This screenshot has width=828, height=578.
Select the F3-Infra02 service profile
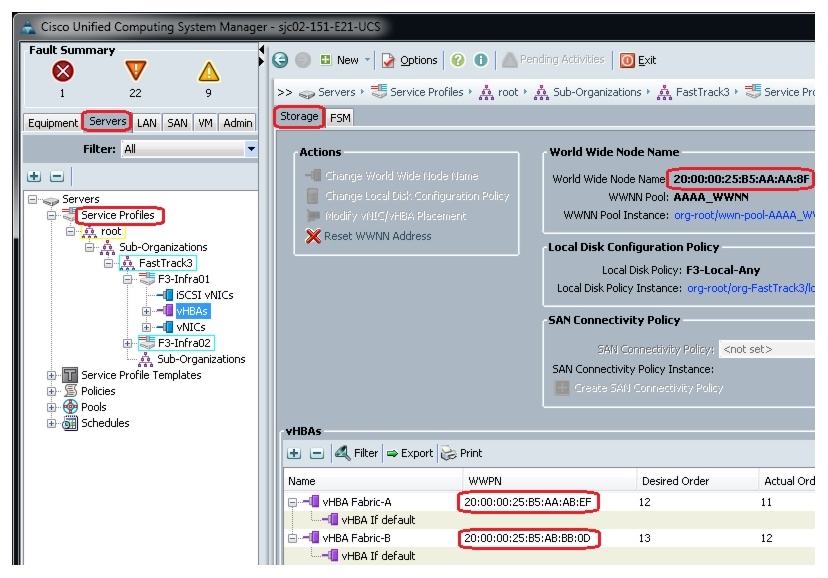point(181,343)
